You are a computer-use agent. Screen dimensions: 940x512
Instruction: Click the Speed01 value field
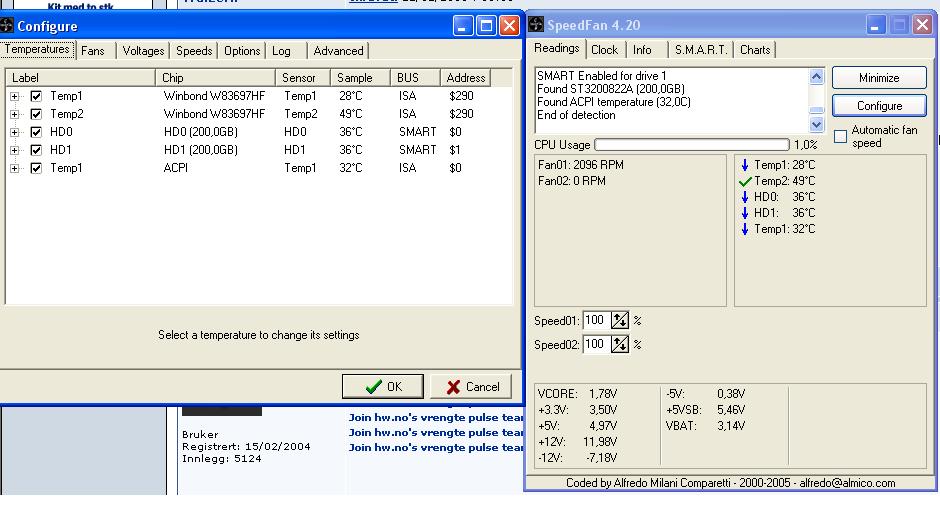click(x=596, y=320)
